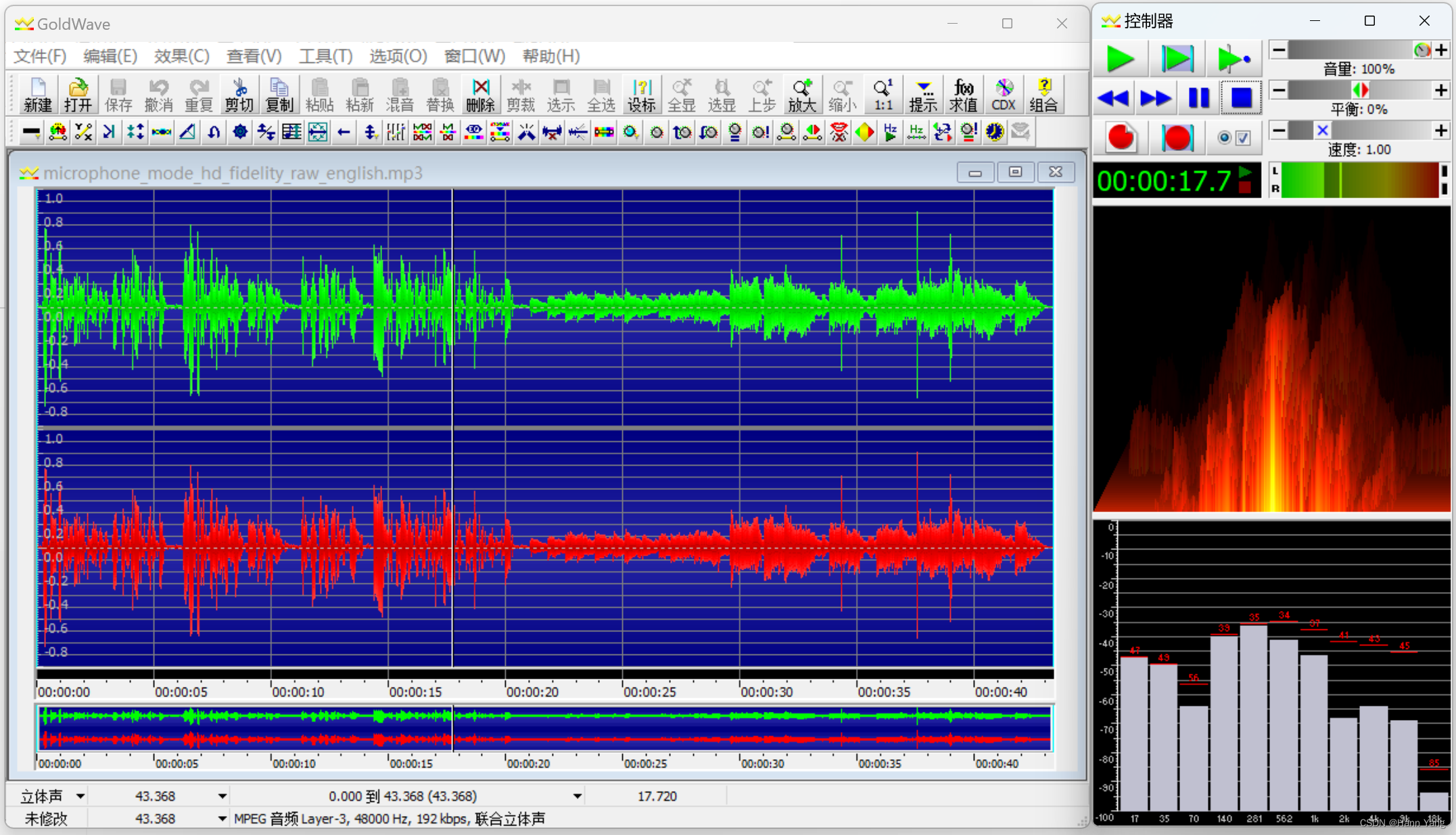Click the 17.720 position value
This screenshot has height=835, width=1456.
(657, 796)
